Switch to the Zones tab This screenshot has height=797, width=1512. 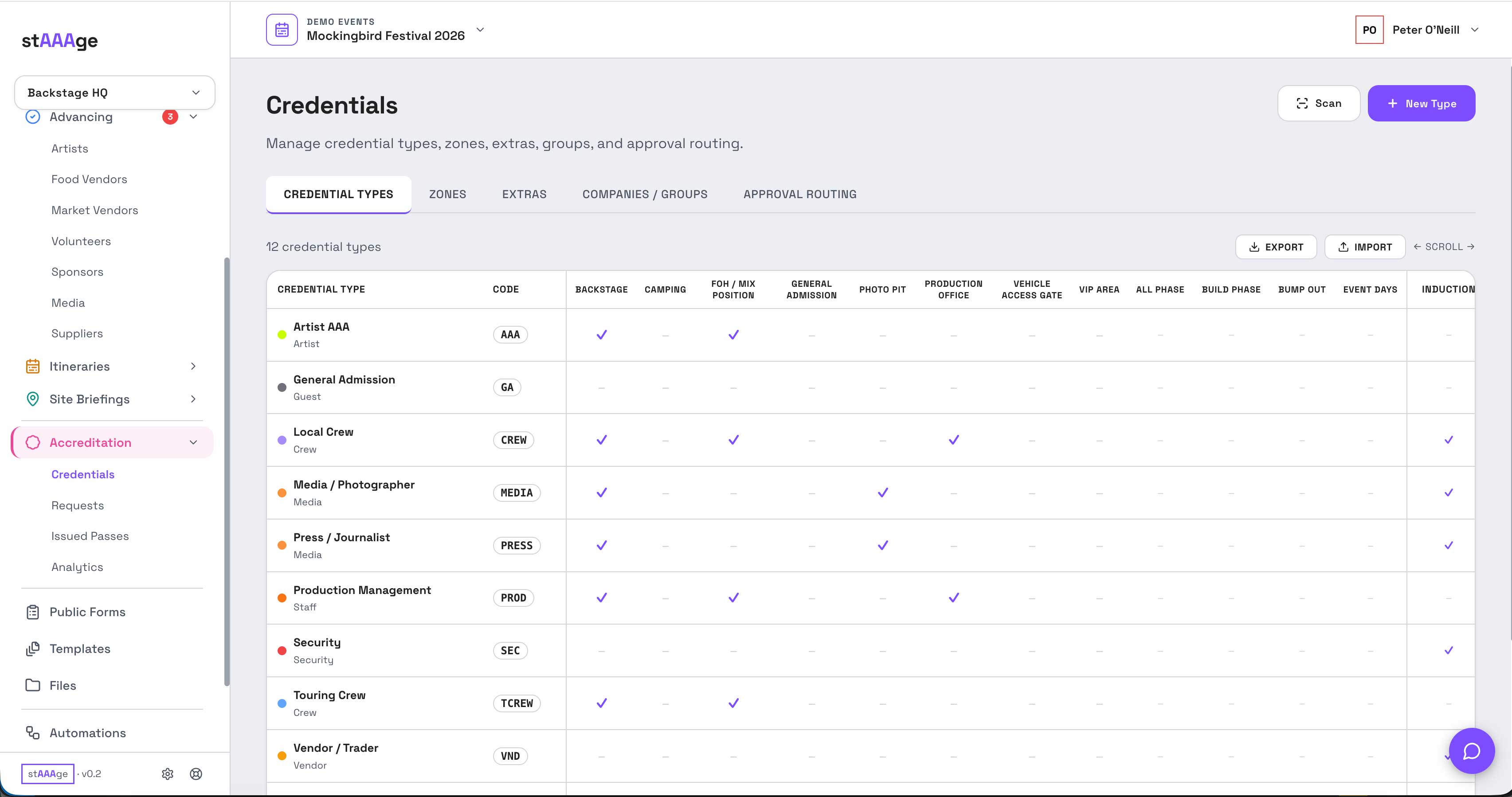click(x=447, y=194)
